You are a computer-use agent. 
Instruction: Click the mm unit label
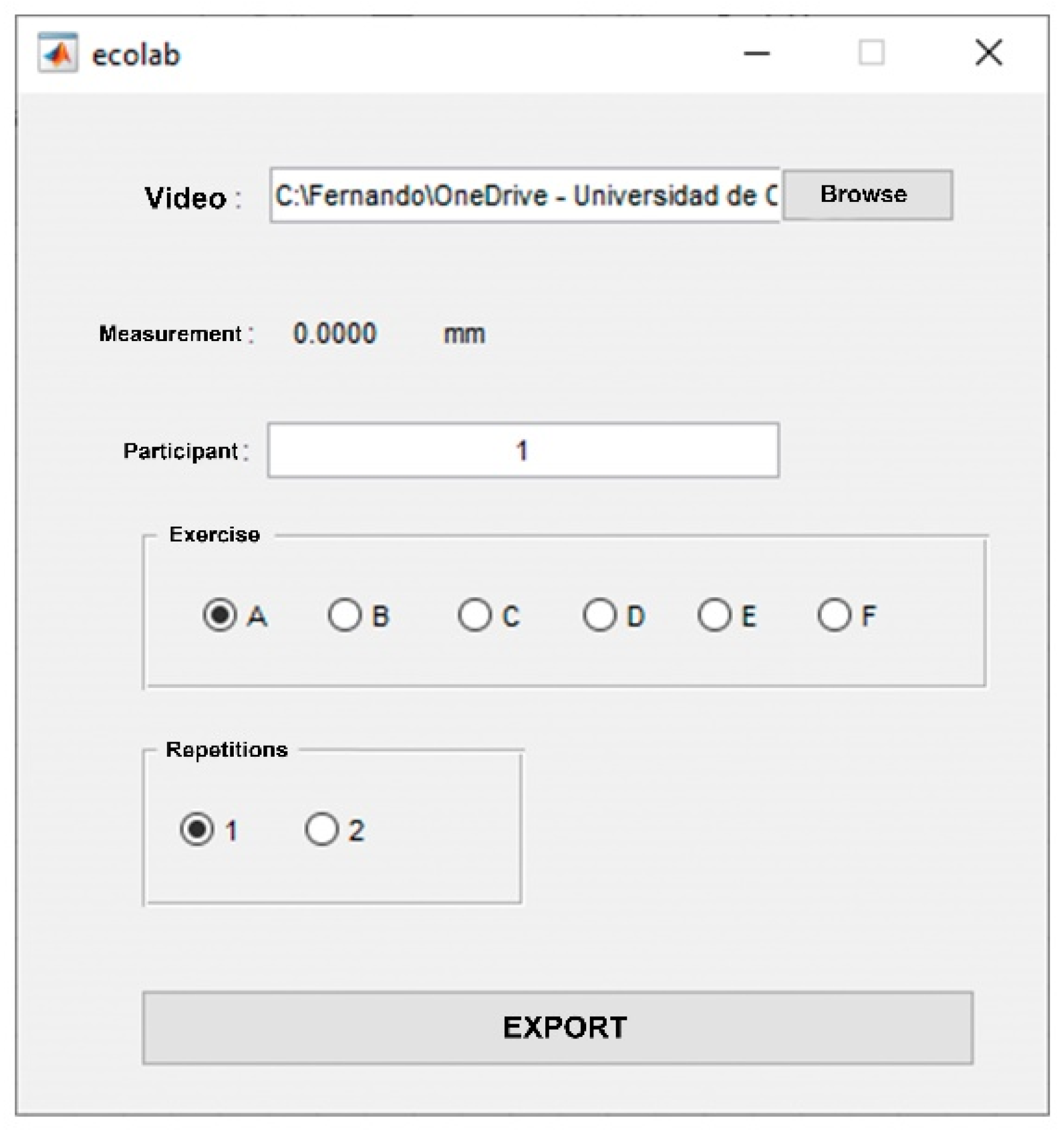(x=464, y=334)
